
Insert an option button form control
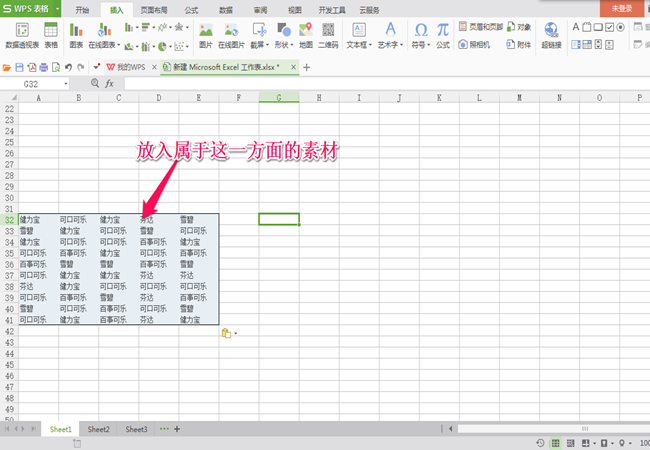(621, 27)
